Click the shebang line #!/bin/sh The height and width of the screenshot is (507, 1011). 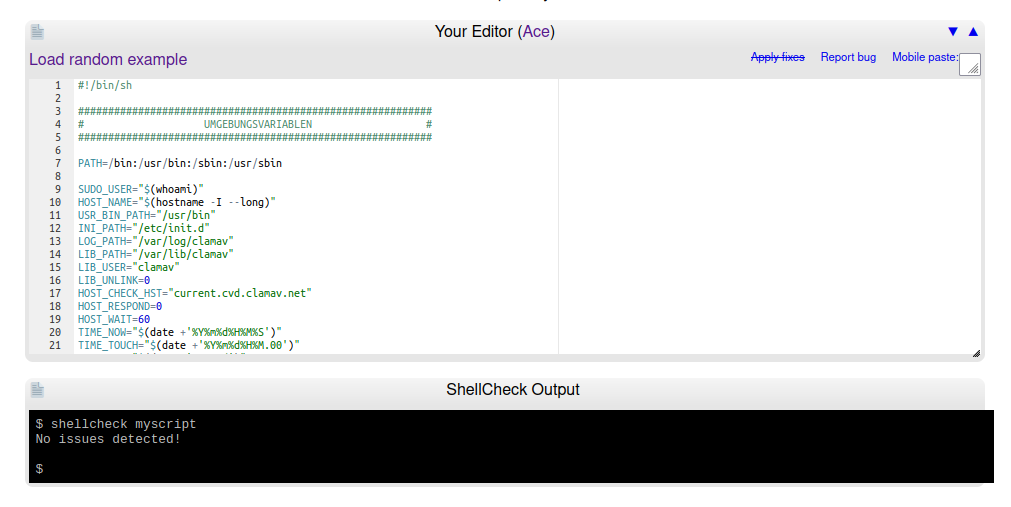pos(105,85)
